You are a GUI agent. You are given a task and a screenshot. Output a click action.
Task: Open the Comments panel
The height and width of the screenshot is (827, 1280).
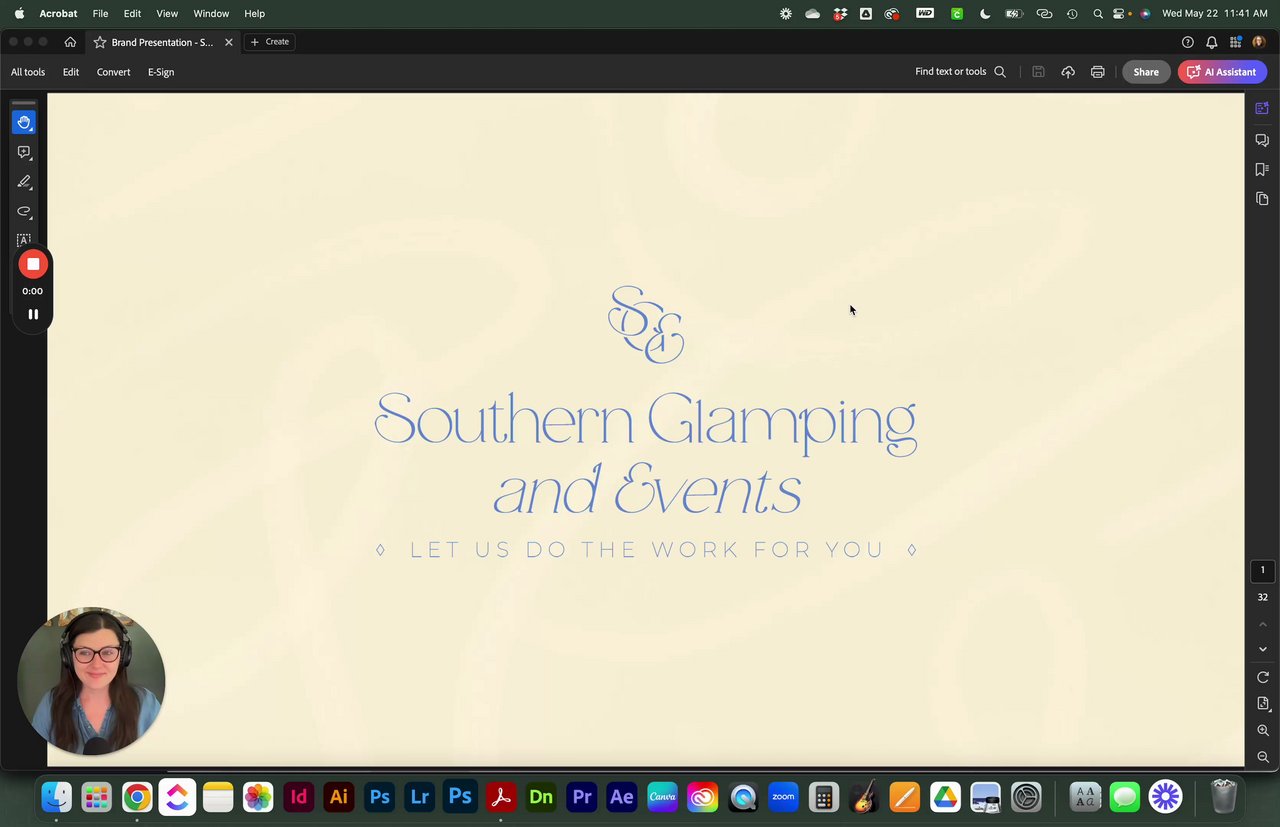[1262, 140]
